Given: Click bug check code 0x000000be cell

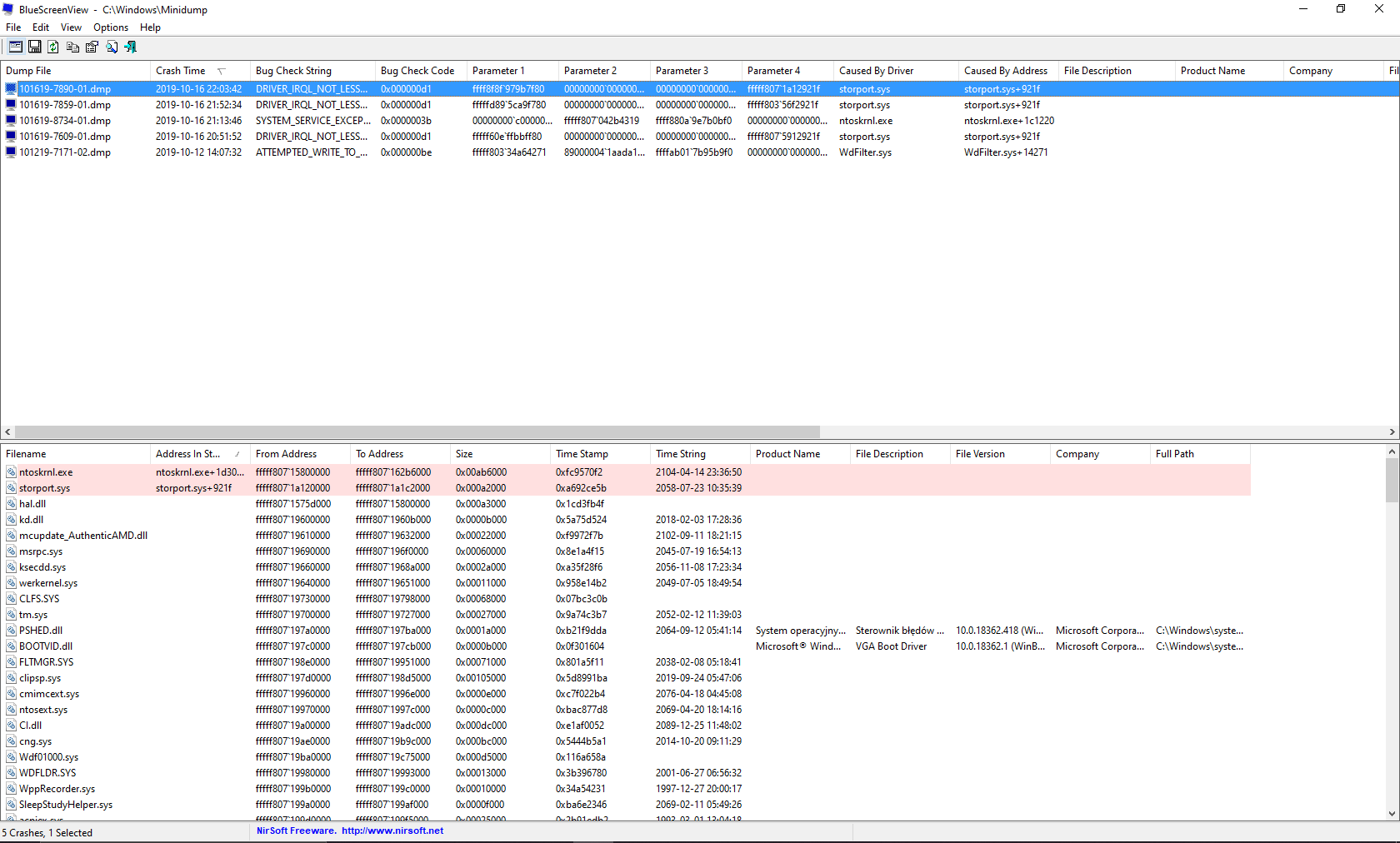Looking at the screenshot, I should click(407, 152).
